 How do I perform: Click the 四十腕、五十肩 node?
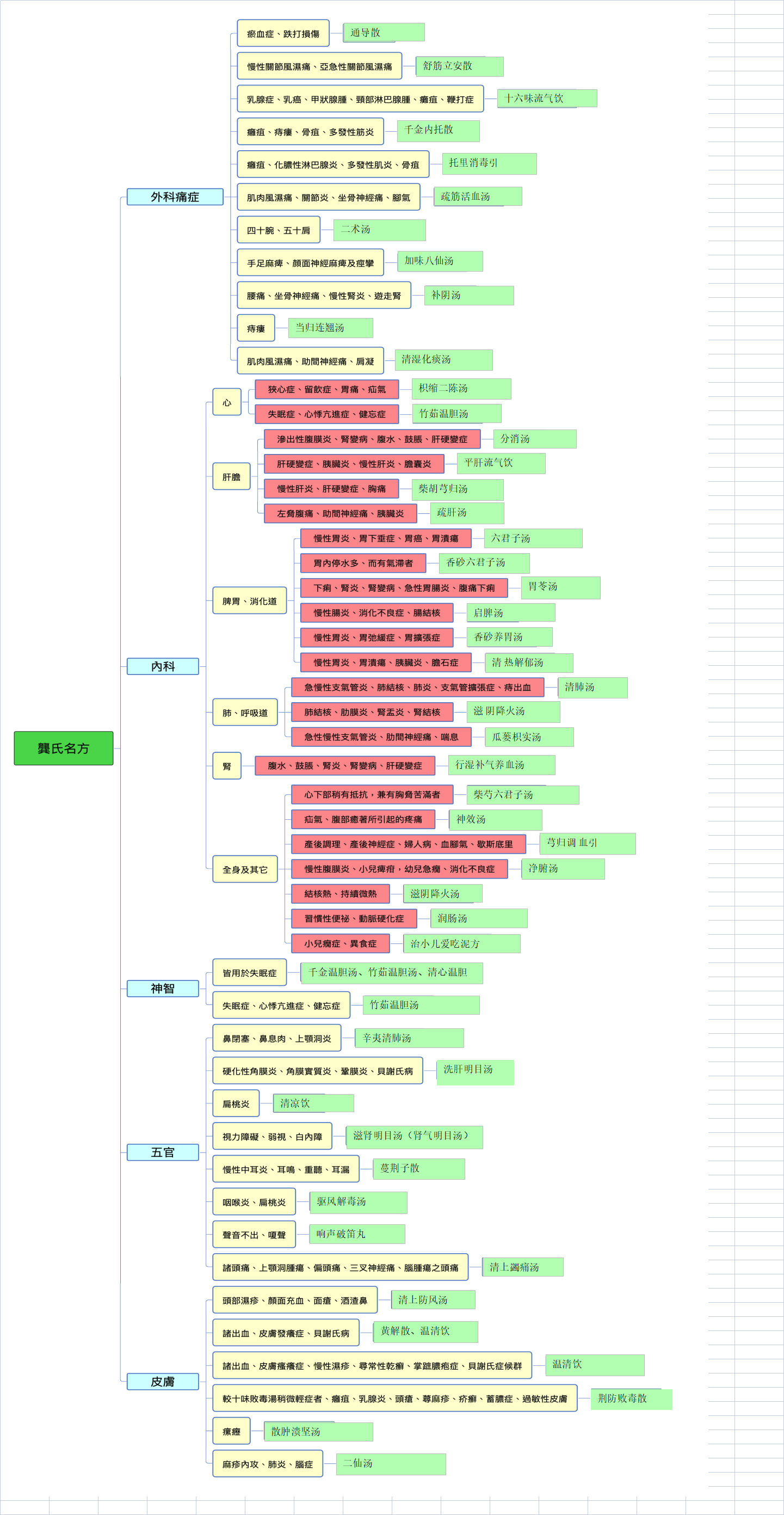click(x=279, y=230)
